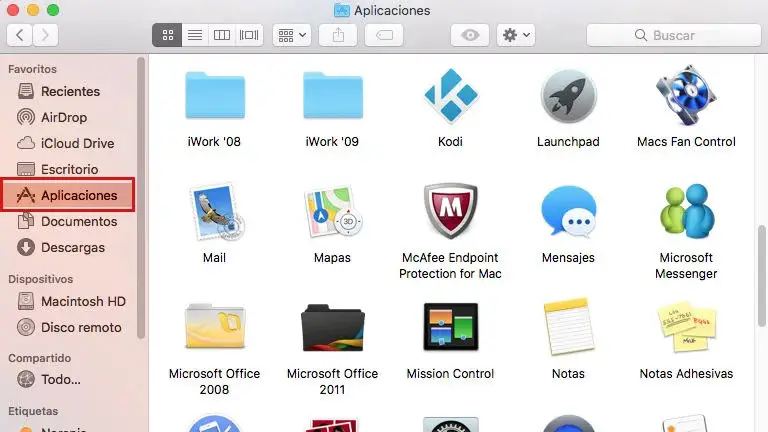Go back with the left arrow button
768x432 pixels.
[x=20, y=35]
